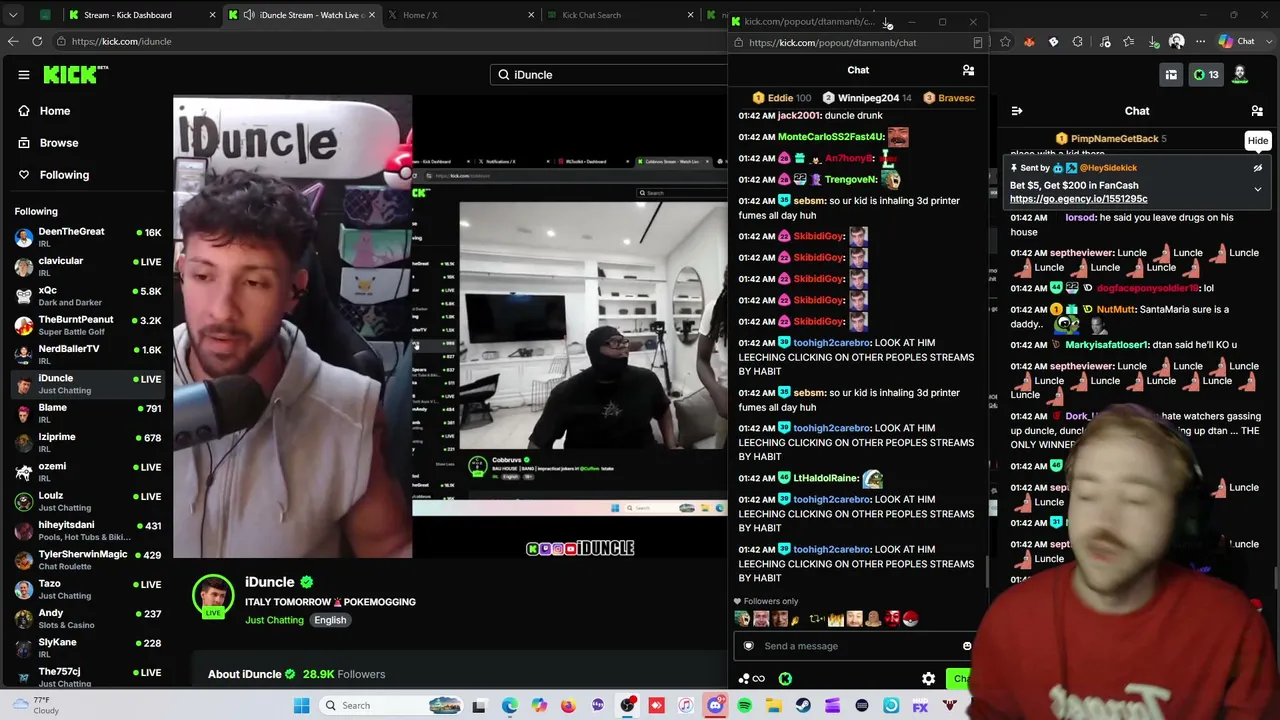This screenshot has height=720, width=1280.
Task: Open the browser Extensions puzzle icon
Action: coord(1078,42)
